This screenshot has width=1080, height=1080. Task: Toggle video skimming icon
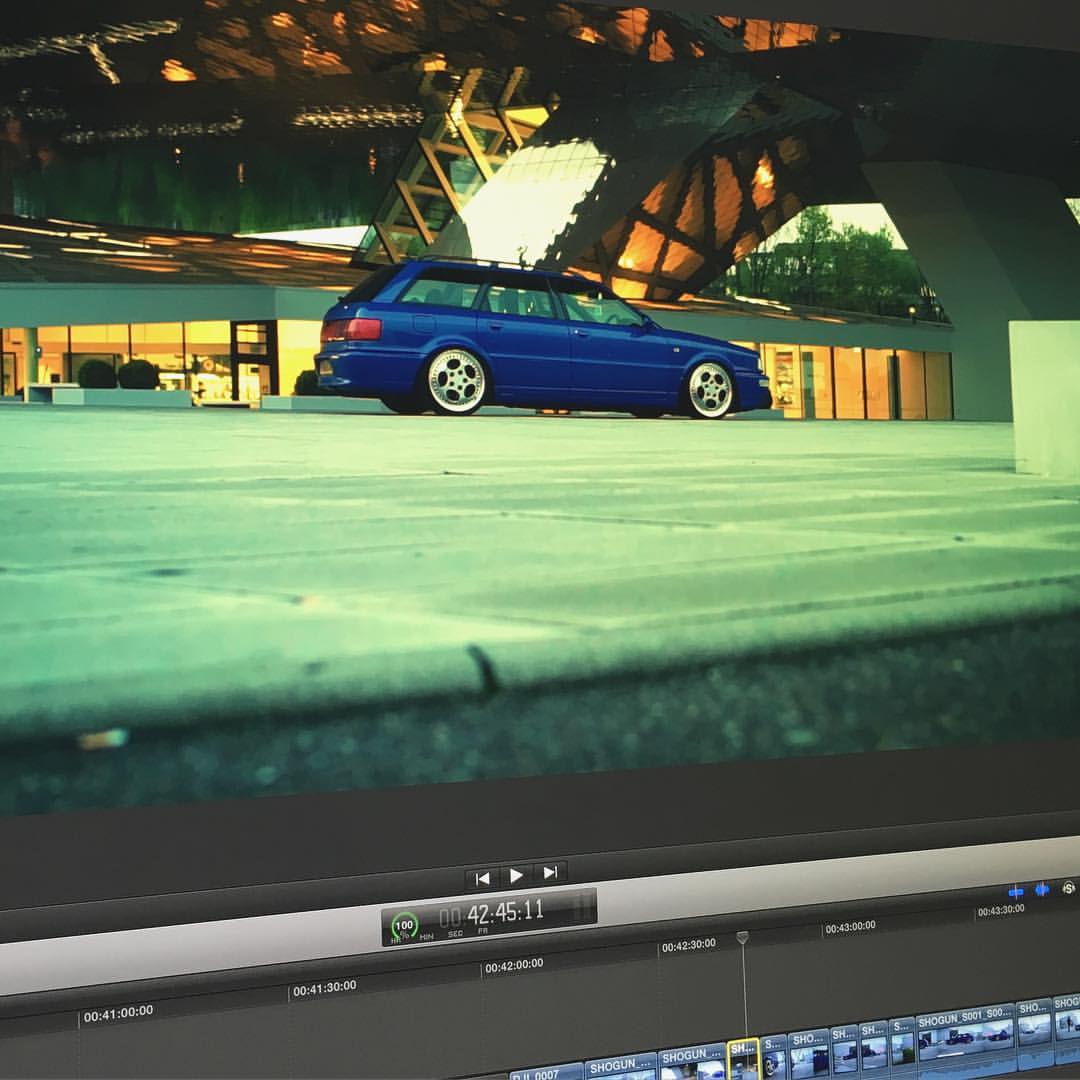pyautogui.click(x=1016, y=892)
